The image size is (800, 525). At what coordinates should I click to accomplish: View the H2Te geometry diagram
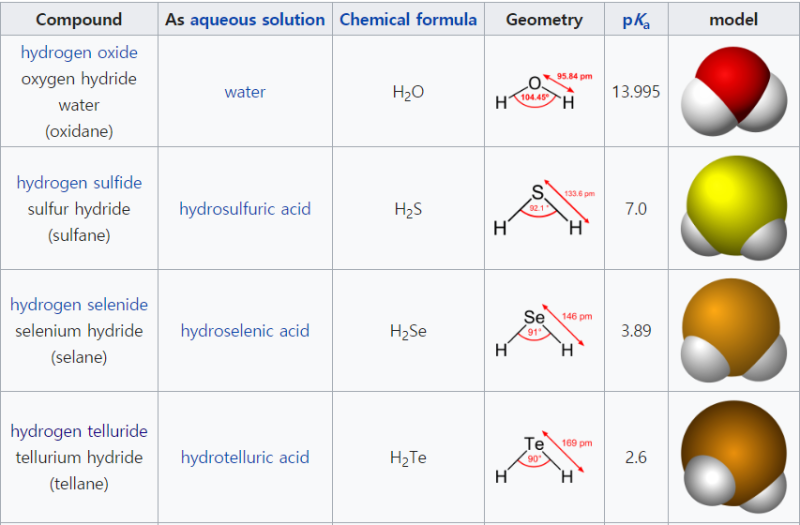(x=544, y=457)
